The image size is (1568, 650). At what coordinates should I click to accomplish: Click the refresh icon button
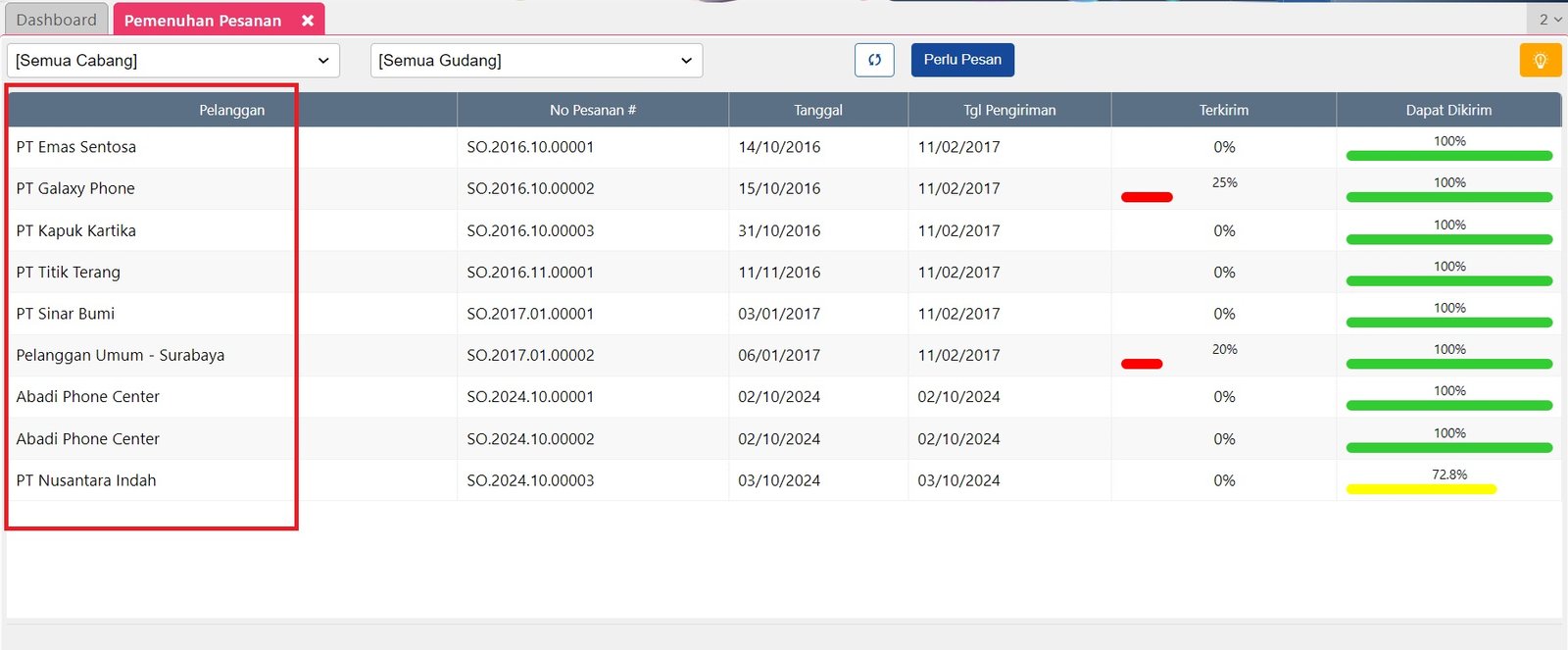[874, 60]
